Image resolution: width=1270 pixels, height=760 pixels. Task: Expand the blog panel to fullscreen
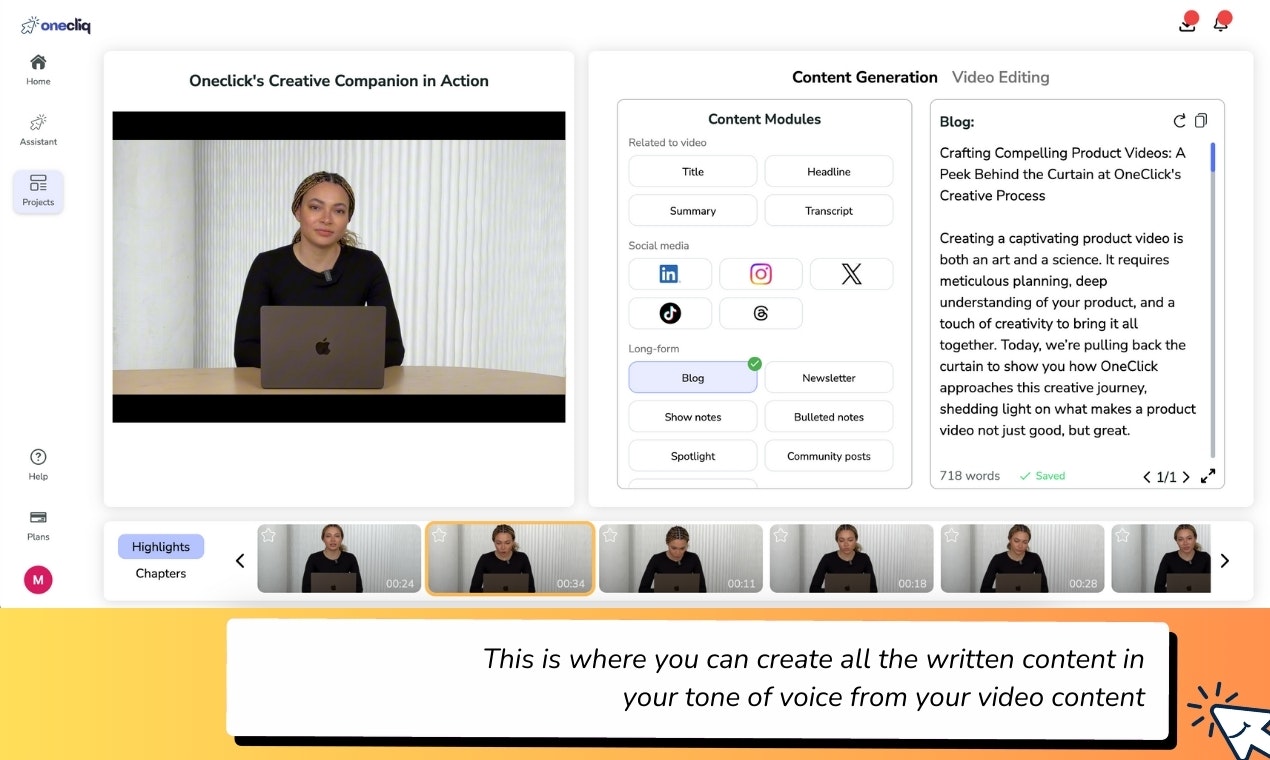click(x=1208, y=477)
